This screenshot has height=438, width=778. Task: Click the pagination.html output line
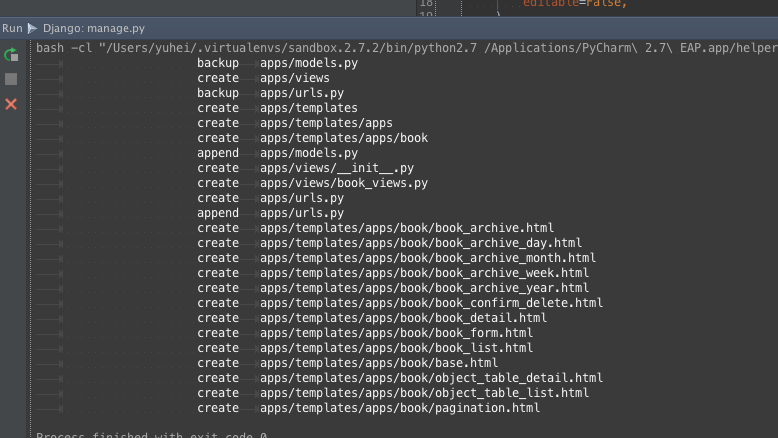(x=369, y=408)
